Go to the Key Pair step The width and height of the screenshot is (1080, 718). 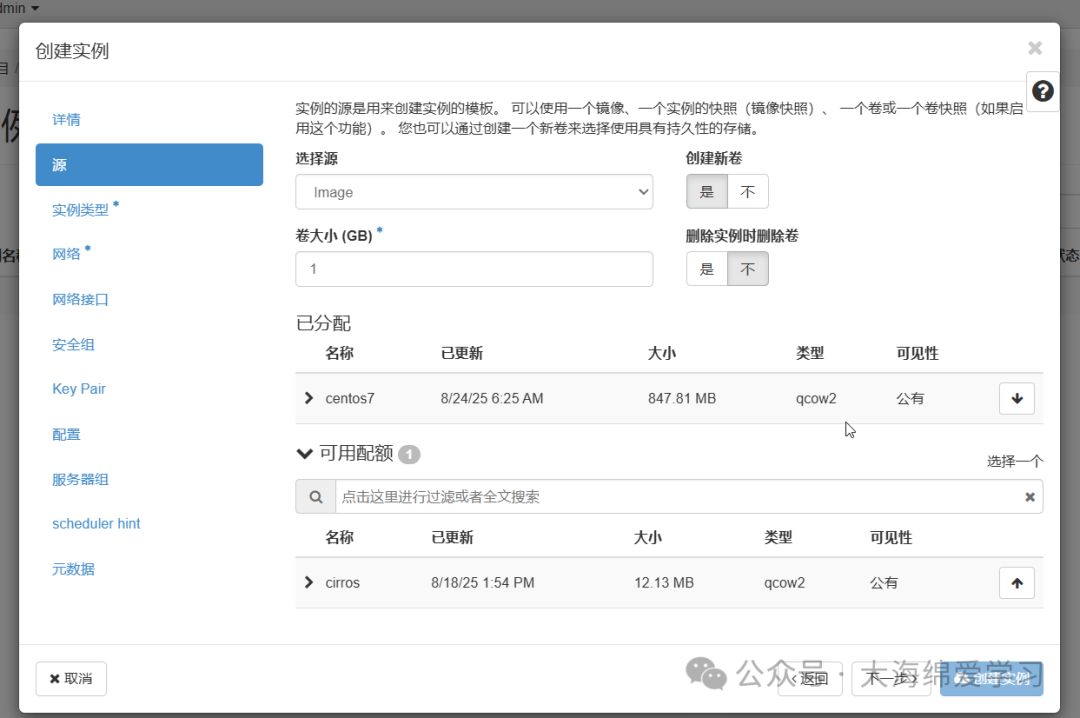[79, 389]
